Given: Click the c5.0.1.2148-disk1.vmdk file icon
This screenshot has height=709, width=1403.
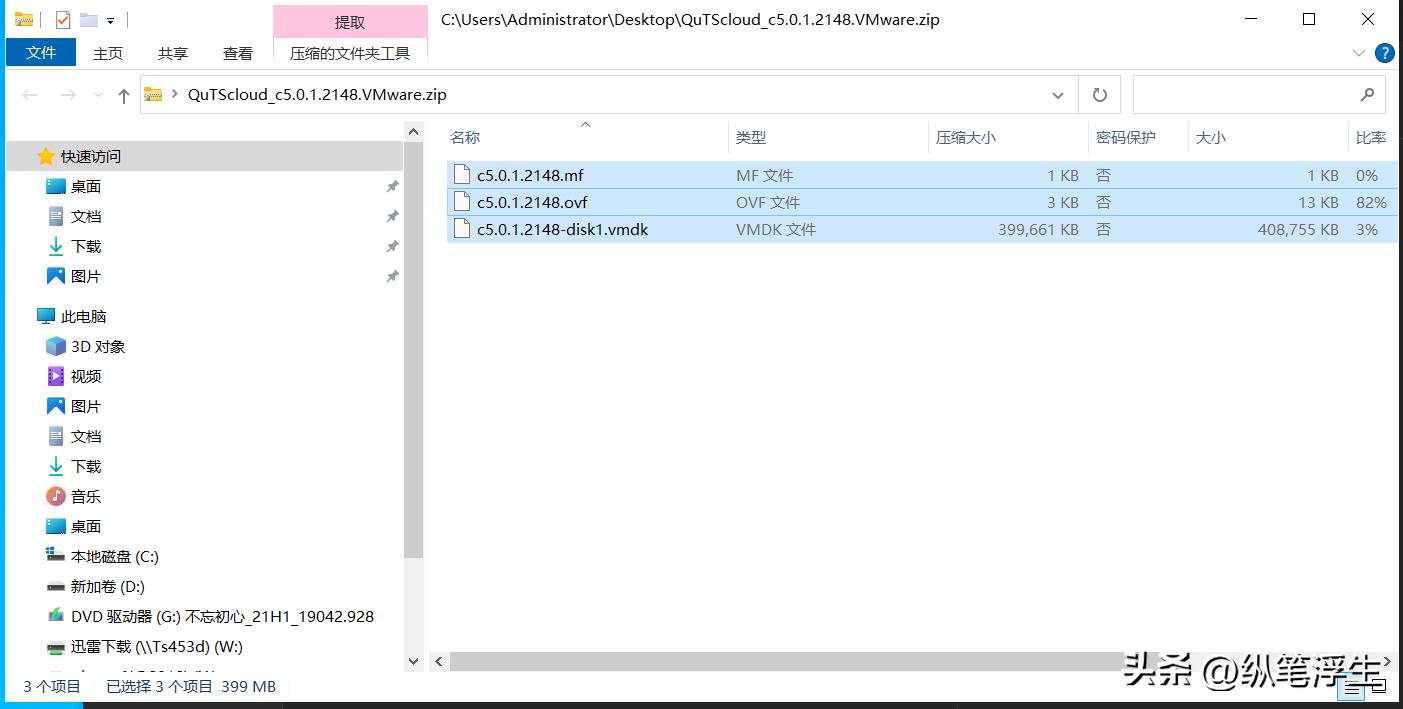Looking at the screenshot, I should pos(461,228).
